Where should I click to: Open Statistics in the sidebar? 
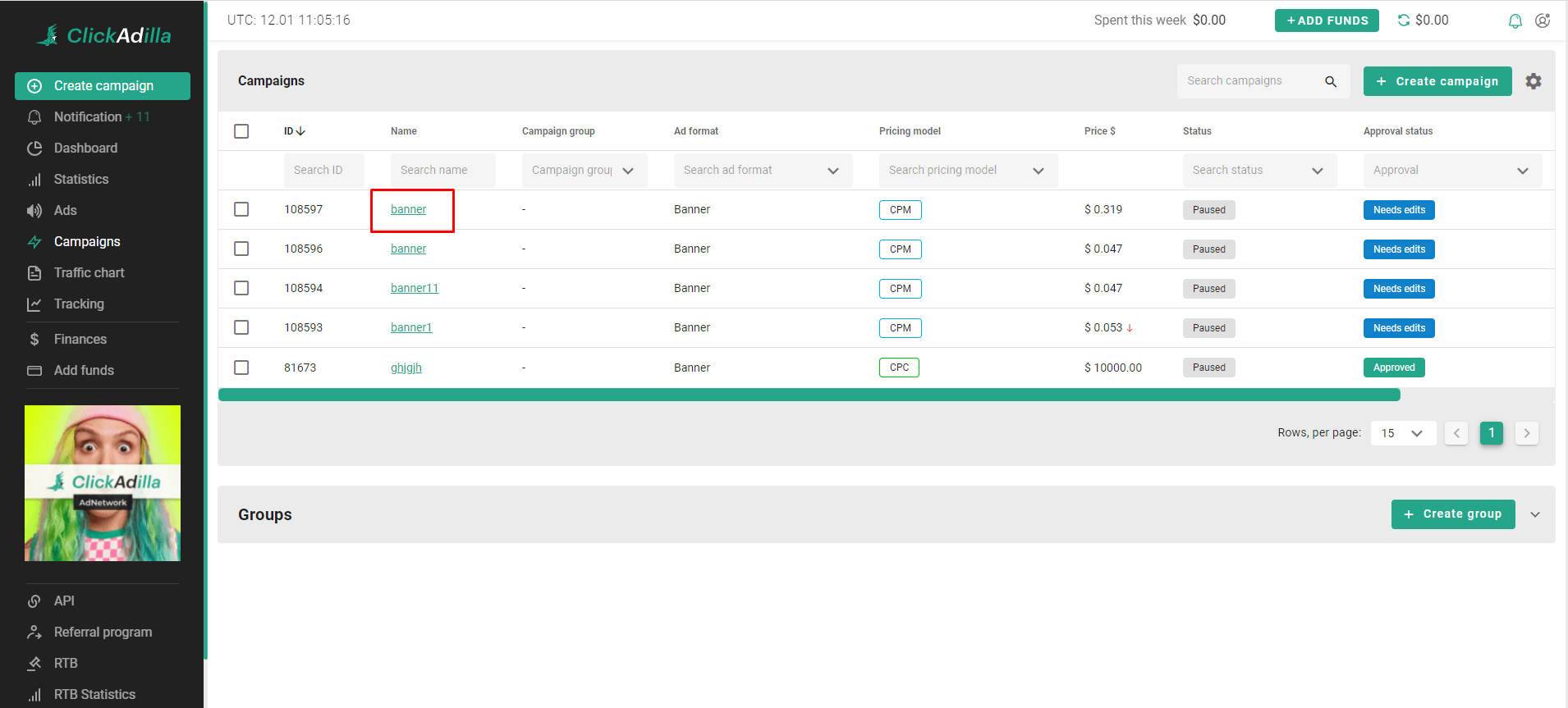pyautogui.click(x=80, y=179)
